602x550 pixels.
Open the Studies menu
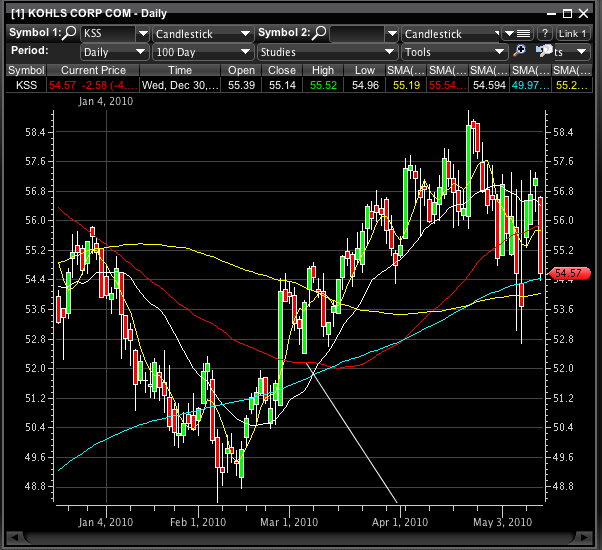click(x=326, y=51)
